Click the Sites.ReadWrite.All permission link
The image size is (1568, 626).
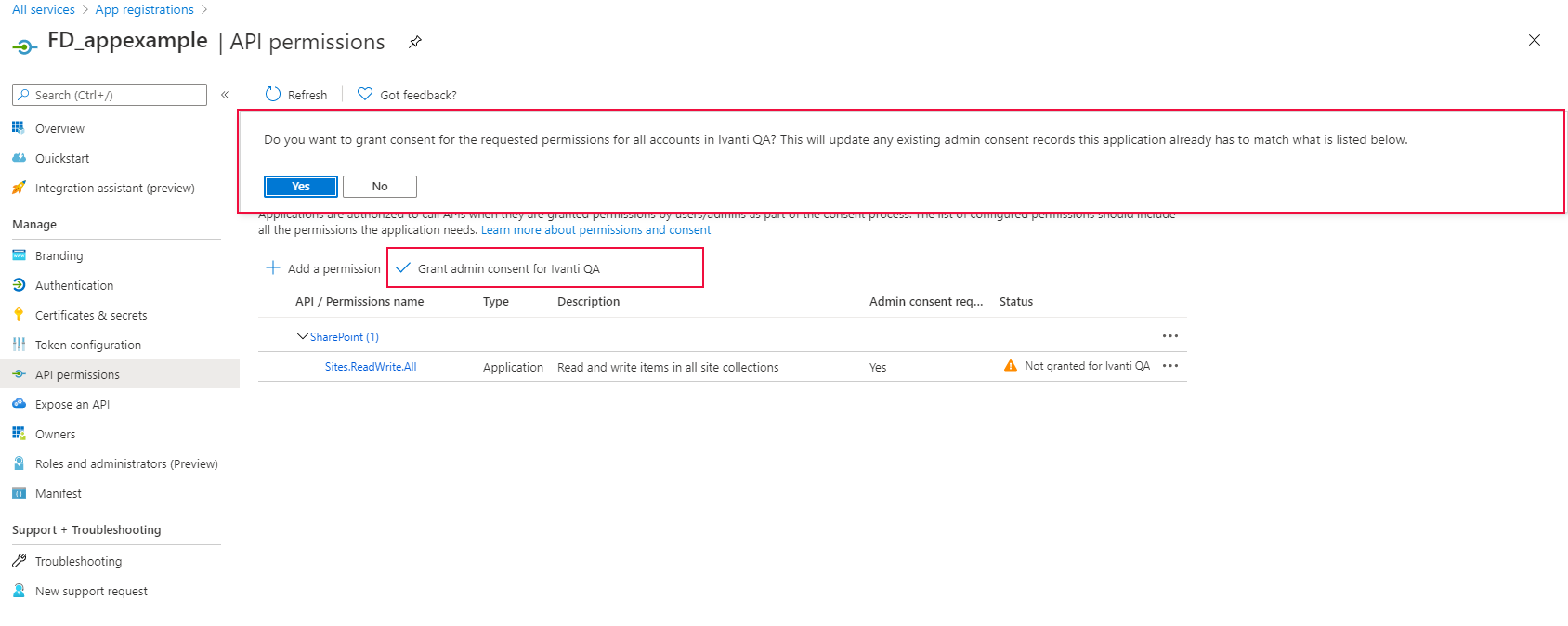[371, 367]
